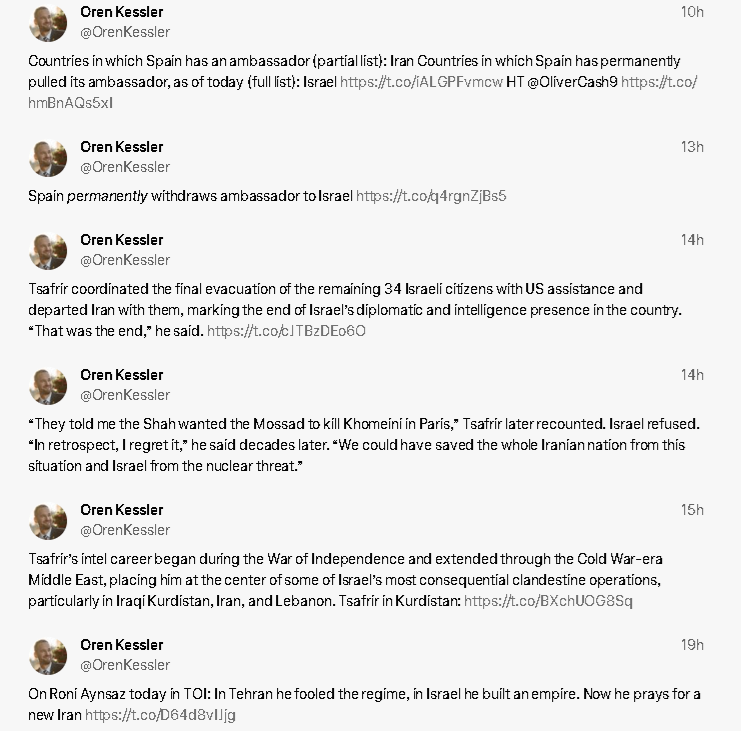Click @OrenKessler handle on the 19h tweet
Viewport: 741px width, 731px height.
(125, 666)
